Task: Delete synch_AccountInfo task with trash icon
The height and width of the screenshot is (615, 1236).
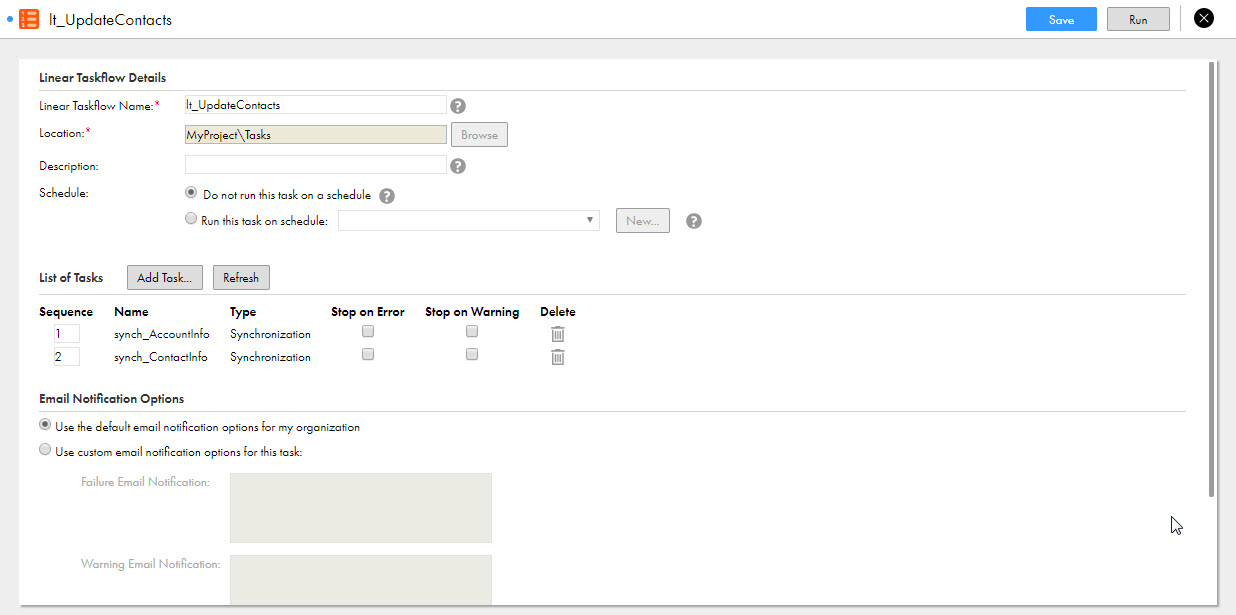Action: [x=558, y=334]
